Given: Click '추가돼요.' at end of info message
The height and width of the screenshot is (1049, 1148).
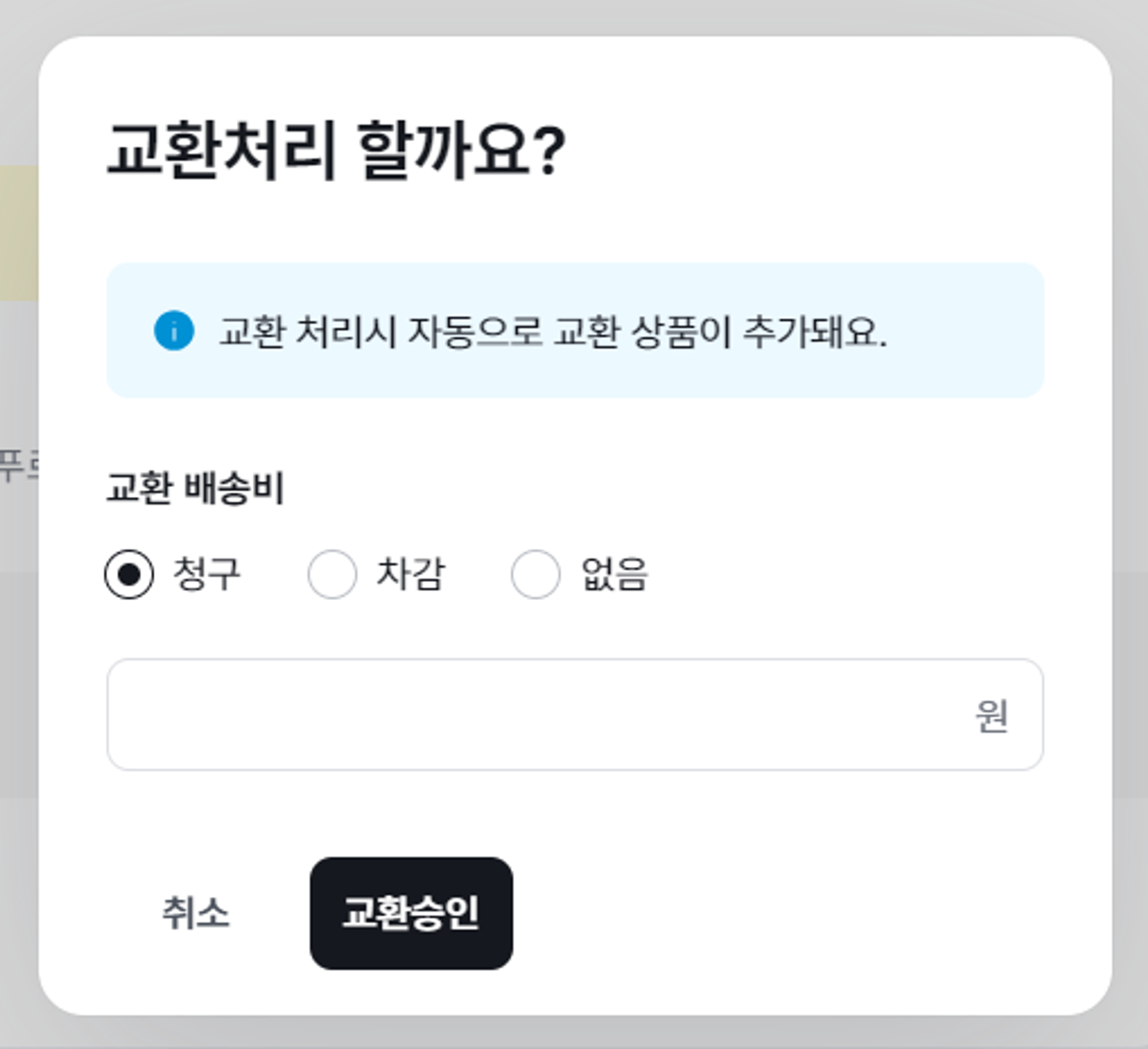Looking at the screenshot, I should (x=815, y=332).
